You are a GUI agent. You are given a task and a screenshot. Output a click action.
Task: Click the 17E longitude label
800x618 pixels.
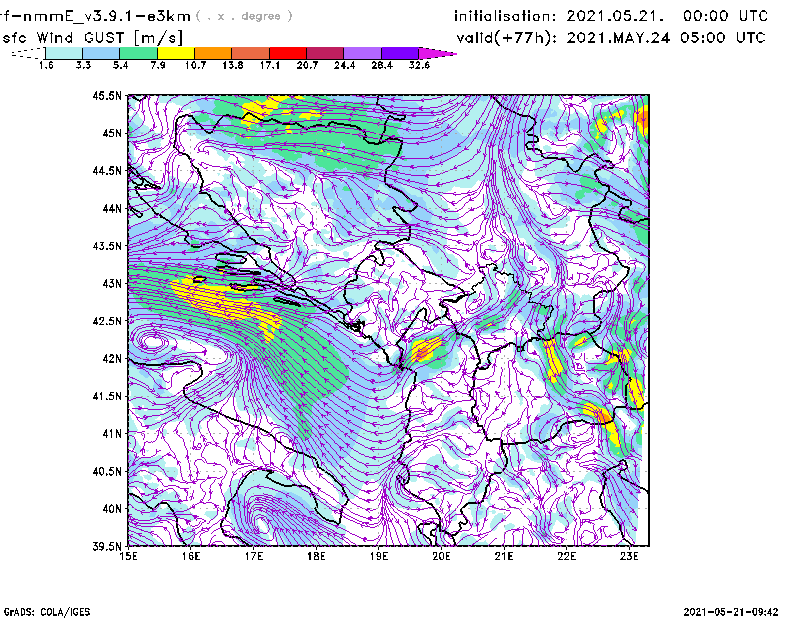click(x=254, y=556)
